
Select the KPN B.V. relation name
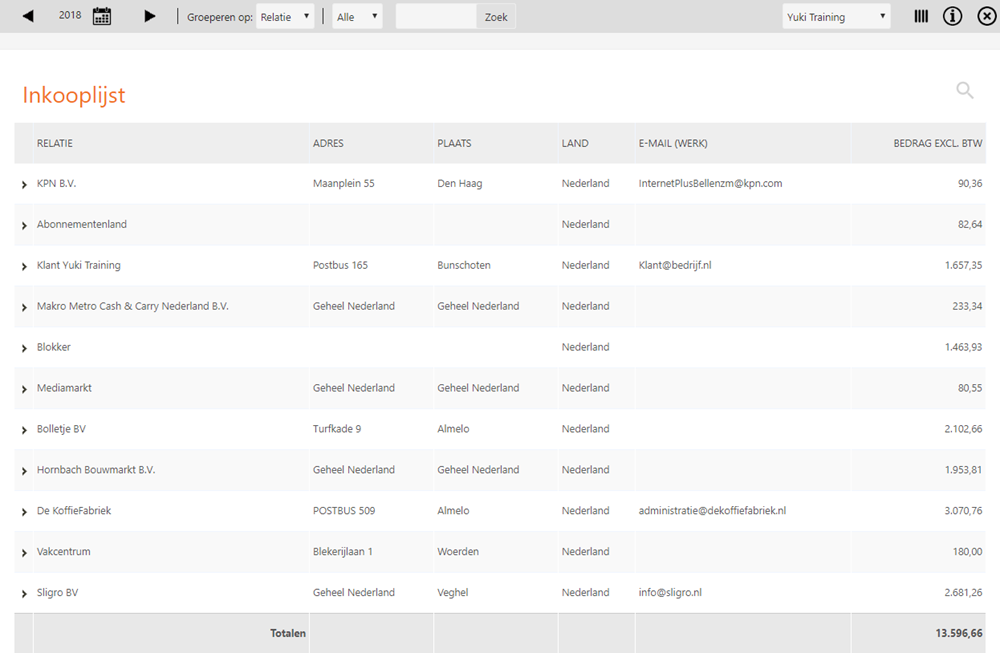pyautogui.click(x=56, y=183)
